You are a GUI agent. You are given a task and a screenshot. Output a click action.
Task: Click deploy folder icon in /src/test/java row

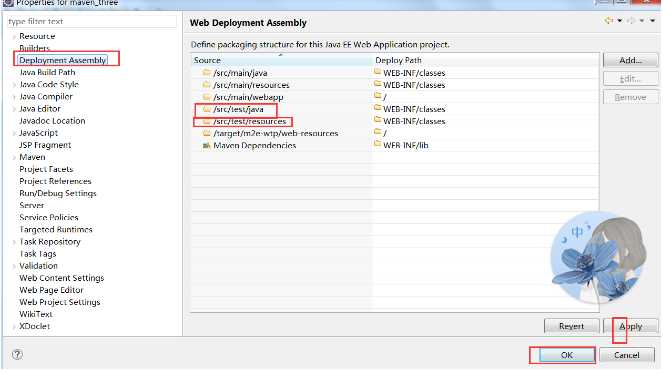[378, 108]
